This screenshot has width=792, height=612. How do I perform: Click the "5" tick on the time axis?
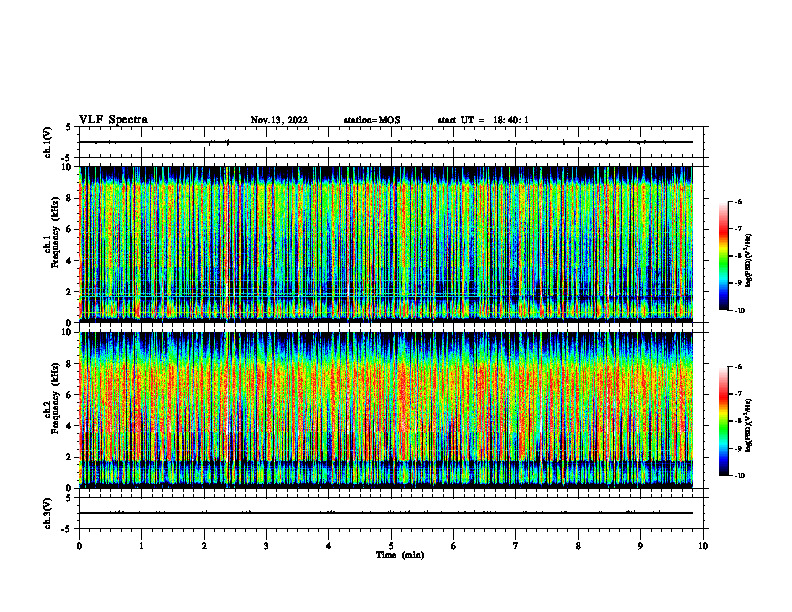pos(391,545)
